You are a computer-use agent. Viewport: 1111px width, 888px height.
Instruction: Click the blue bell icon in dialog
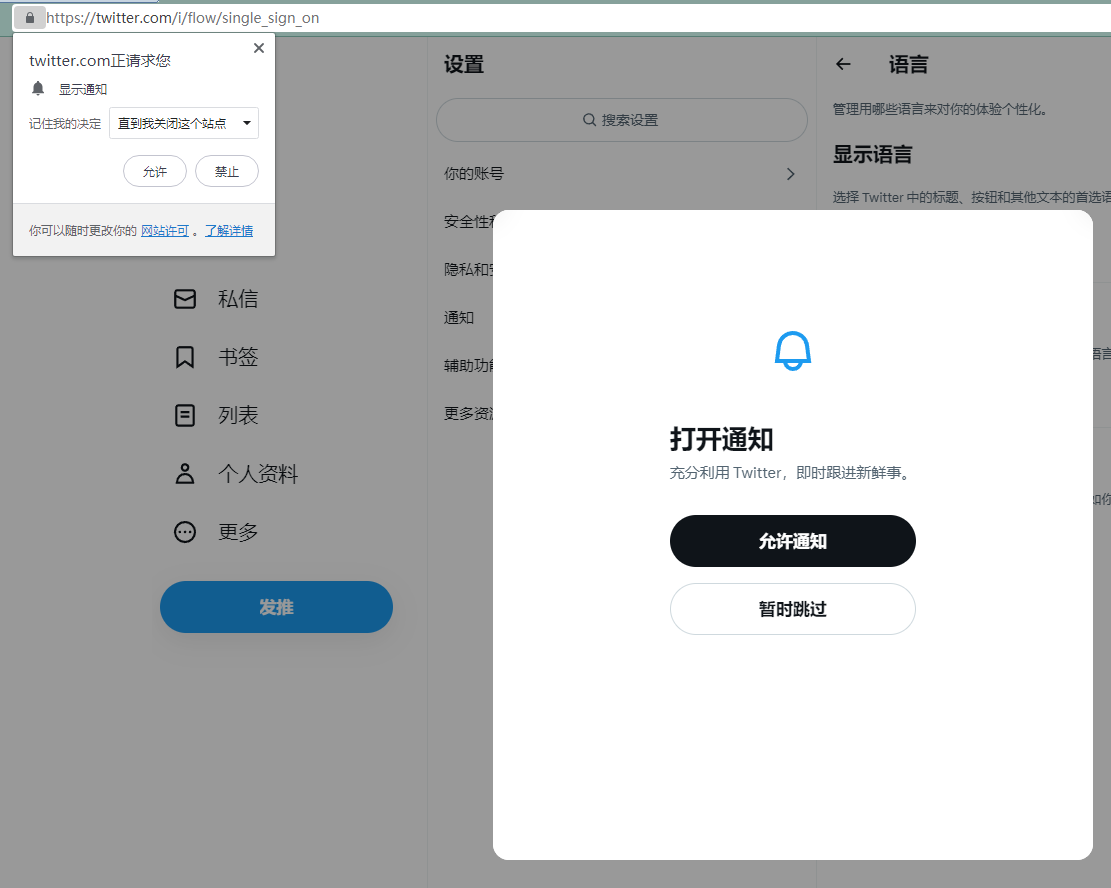coord(793,351)
